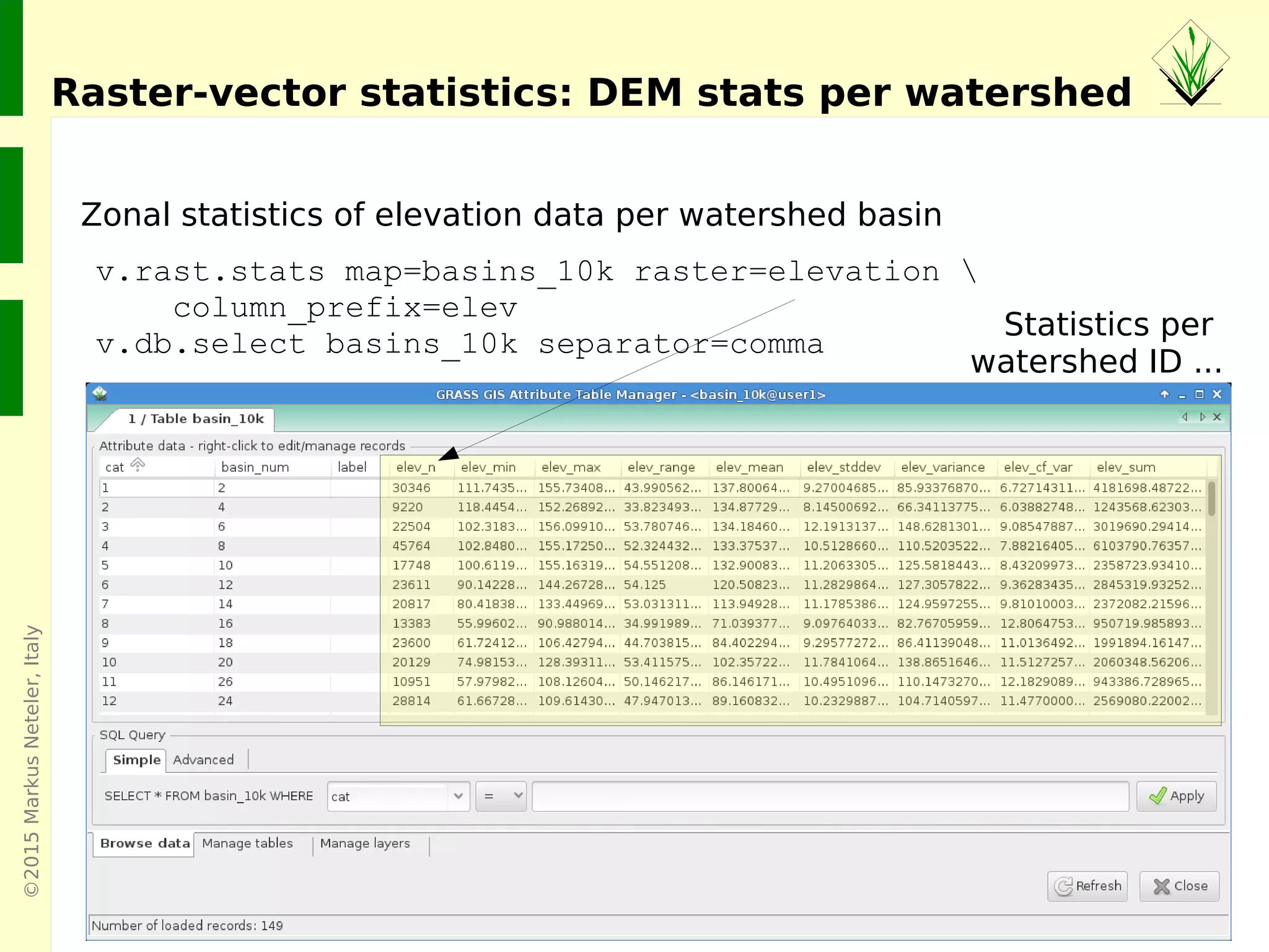Click the elev_variance column header
The image size is (1269, 952).
[x=945, y=467]
